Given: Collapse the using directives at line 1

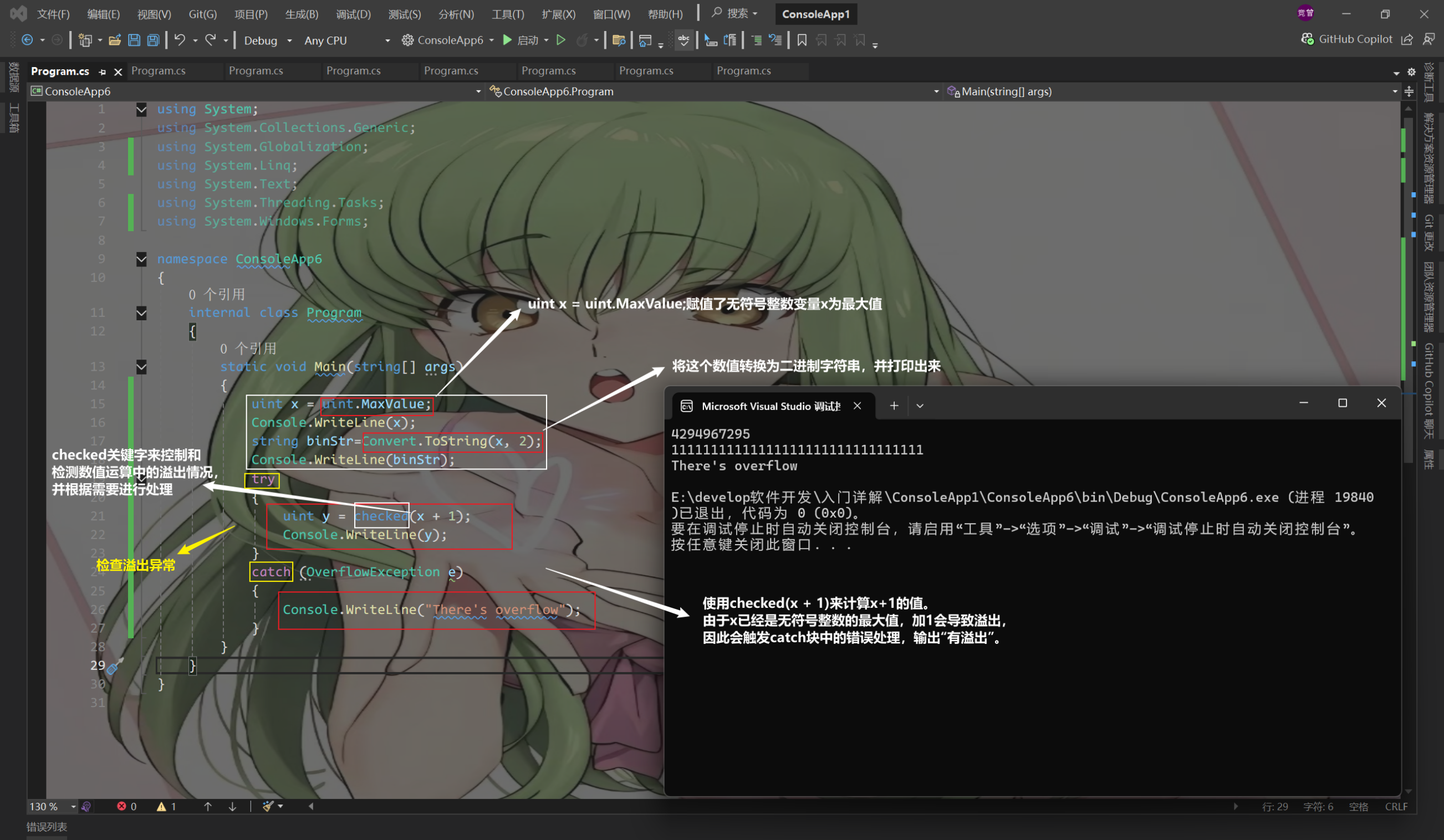Looking at the screenshot, I should pyautogui.click(x=141, y=109).
